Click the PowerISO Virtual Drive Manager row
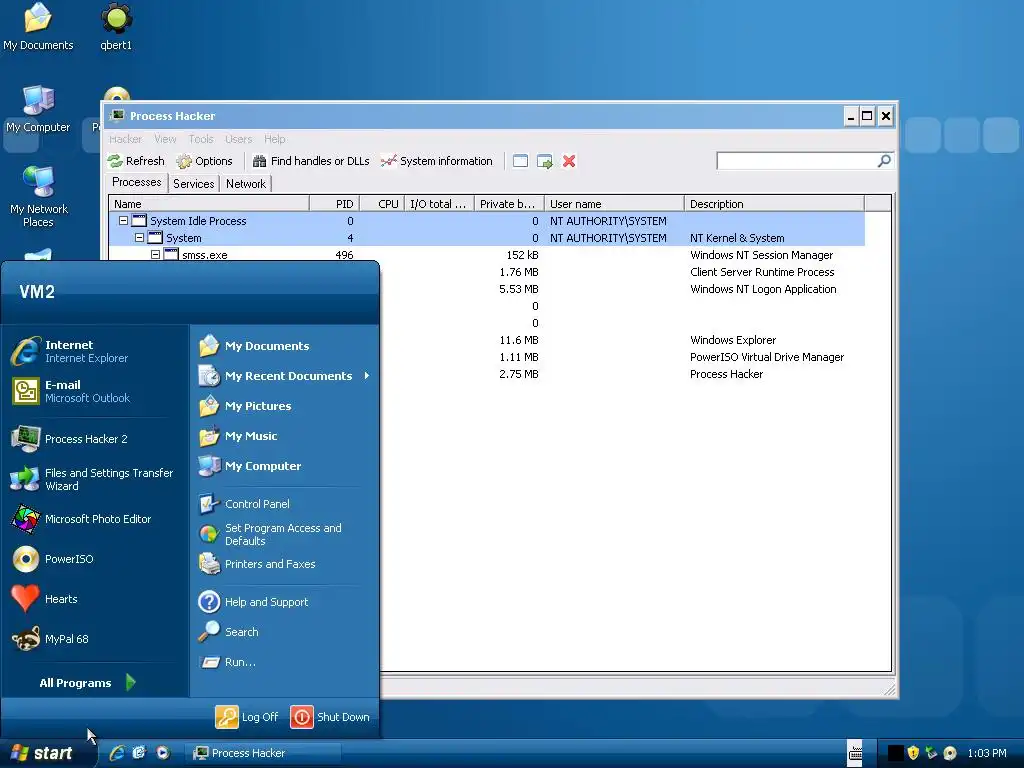The width and height of the screenshot is (1024, 768). pos(767,357)
